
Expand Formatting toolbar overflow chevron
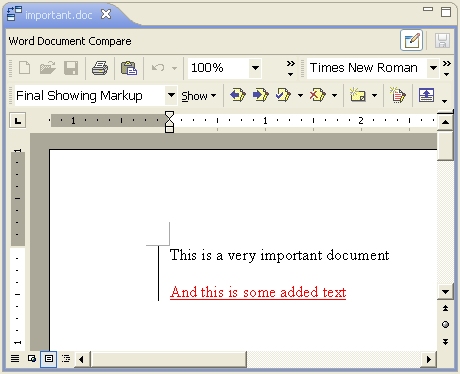click(x=447, y=68)
